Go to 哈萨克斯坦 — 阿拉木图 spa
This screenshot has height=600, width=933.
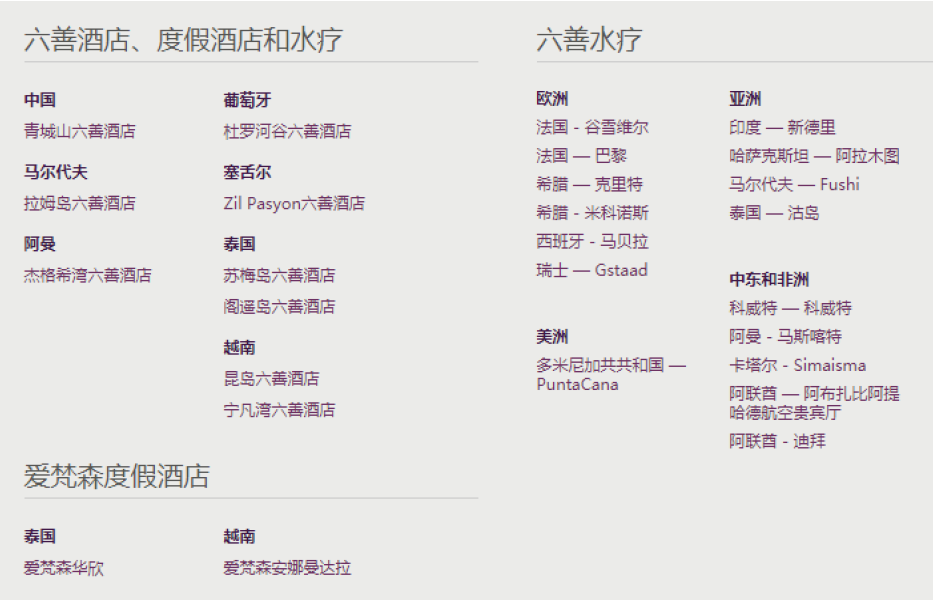pos(814,156)
